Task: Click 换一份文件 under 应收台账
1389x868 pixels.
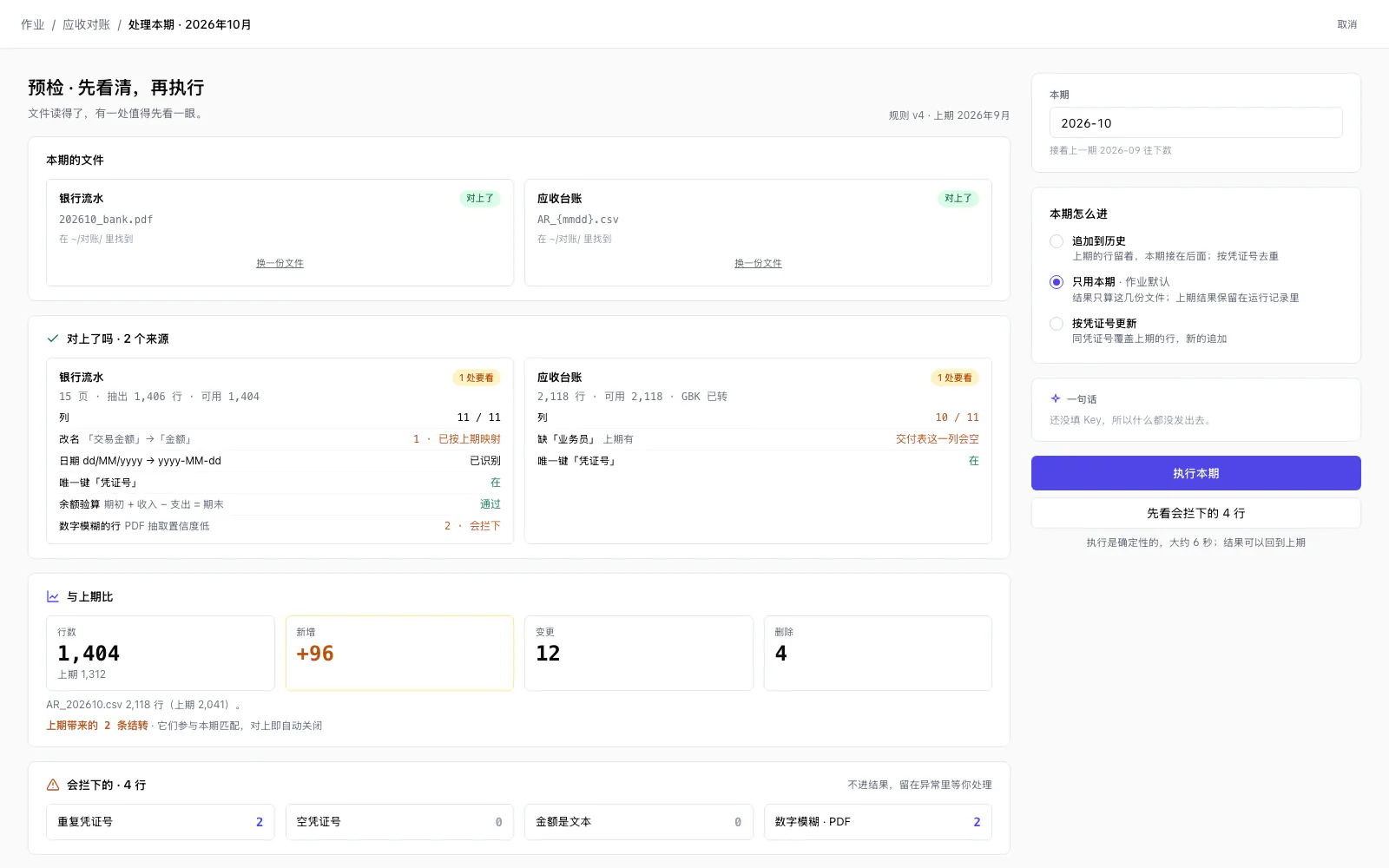Action: point(758,263)
